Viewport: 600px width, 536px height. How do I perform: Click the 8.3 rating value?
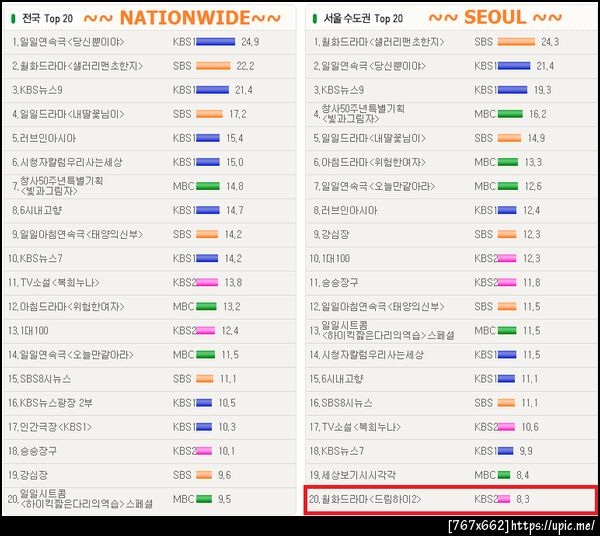pyautogui.click(x=523, y=499)
